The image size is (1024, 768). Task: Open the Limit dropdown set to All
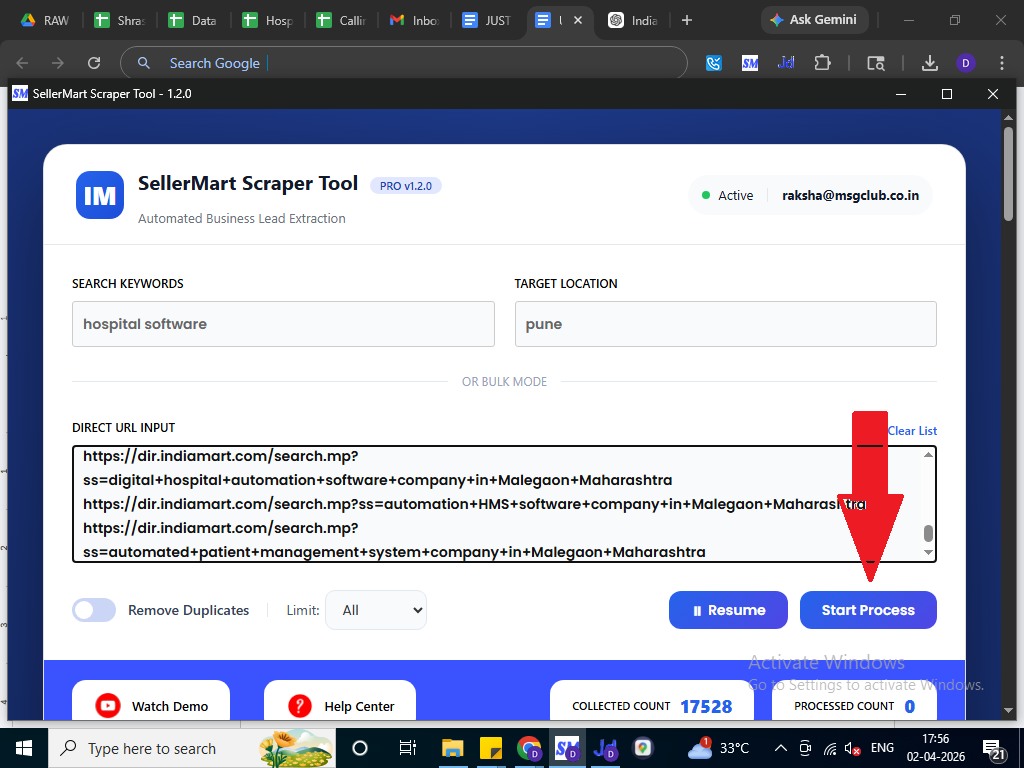(x=376, y=610)
